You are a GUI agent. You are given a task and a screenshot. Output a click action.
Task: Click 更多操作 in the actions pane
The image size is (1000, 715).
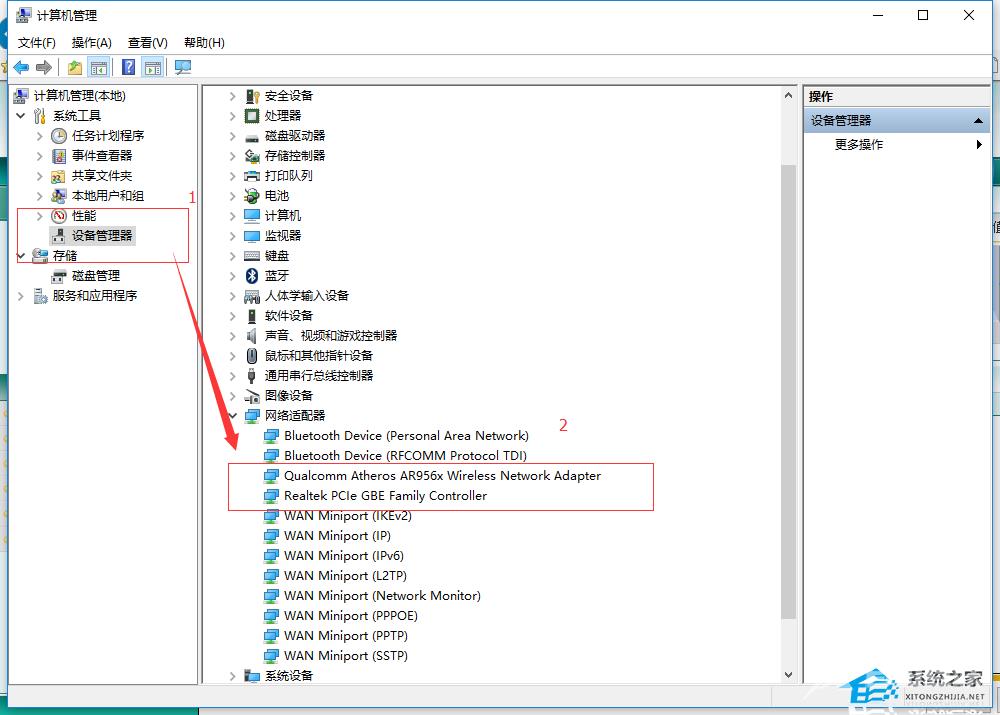coord(859,144)
